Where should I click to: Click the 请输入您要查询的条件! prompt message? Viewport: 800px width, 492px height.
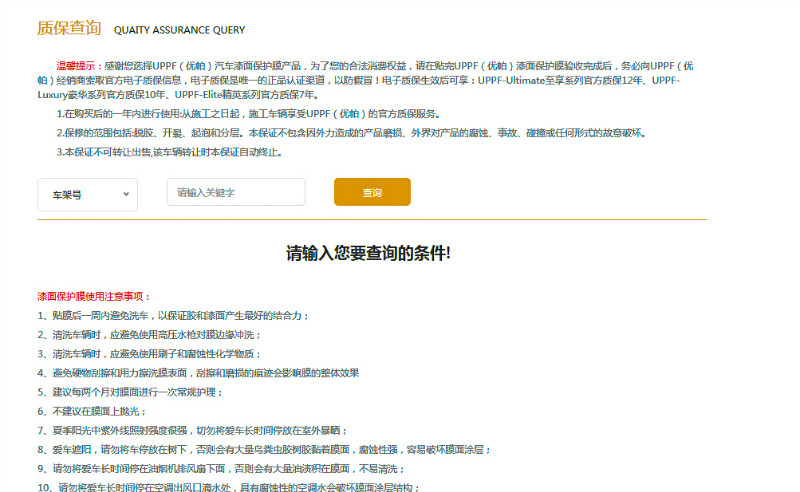[368, 252]
